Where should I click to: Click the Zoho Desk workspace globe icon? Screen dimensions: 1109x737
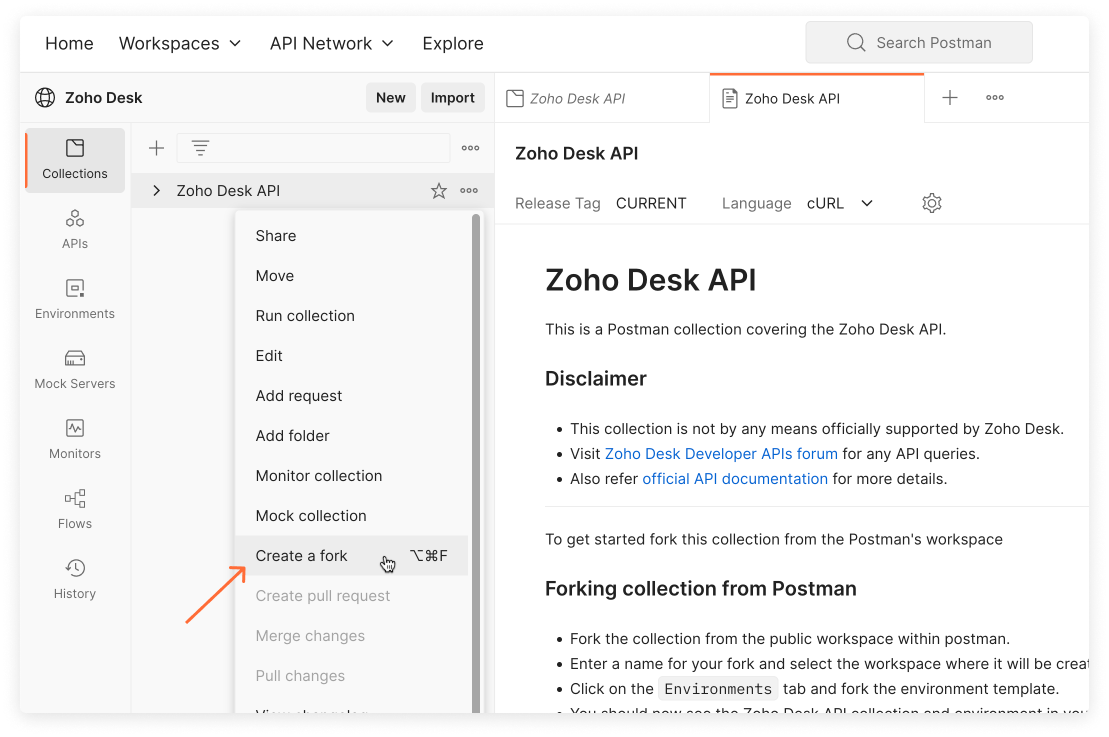(45, 98)
